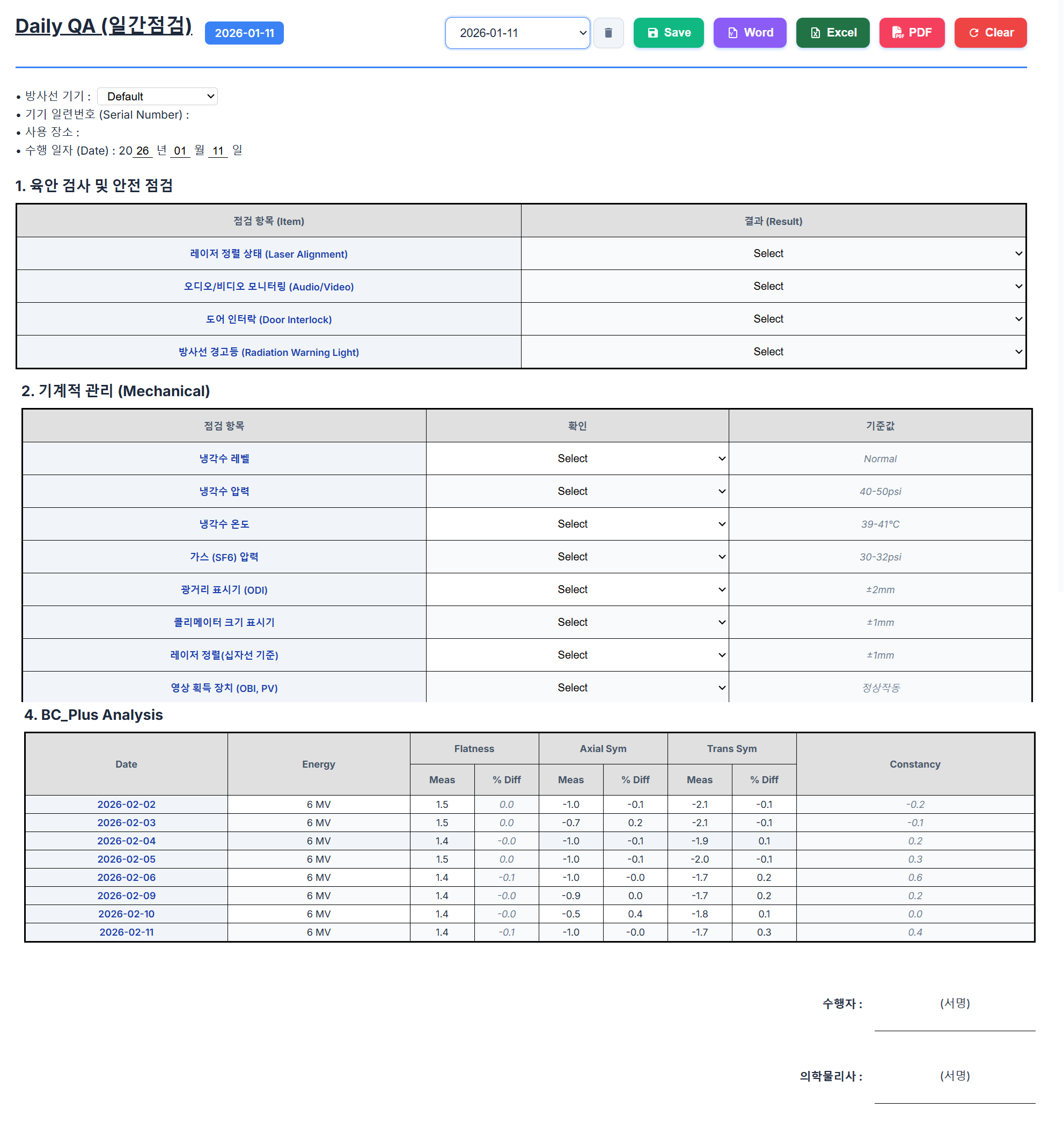Click the blue 2026-01-11 date badge
Screen dimensions: 1064x1123
pos(244,33)
